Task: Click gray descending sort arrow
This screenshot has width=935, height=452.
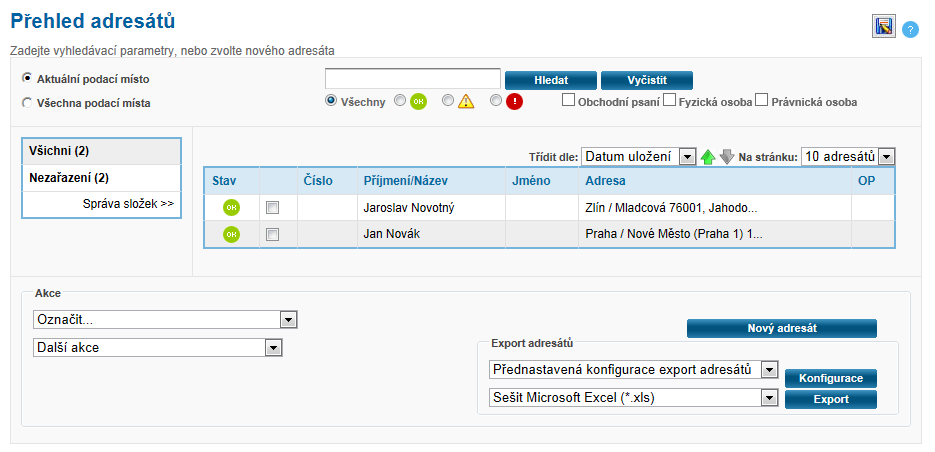Action: 727,157
